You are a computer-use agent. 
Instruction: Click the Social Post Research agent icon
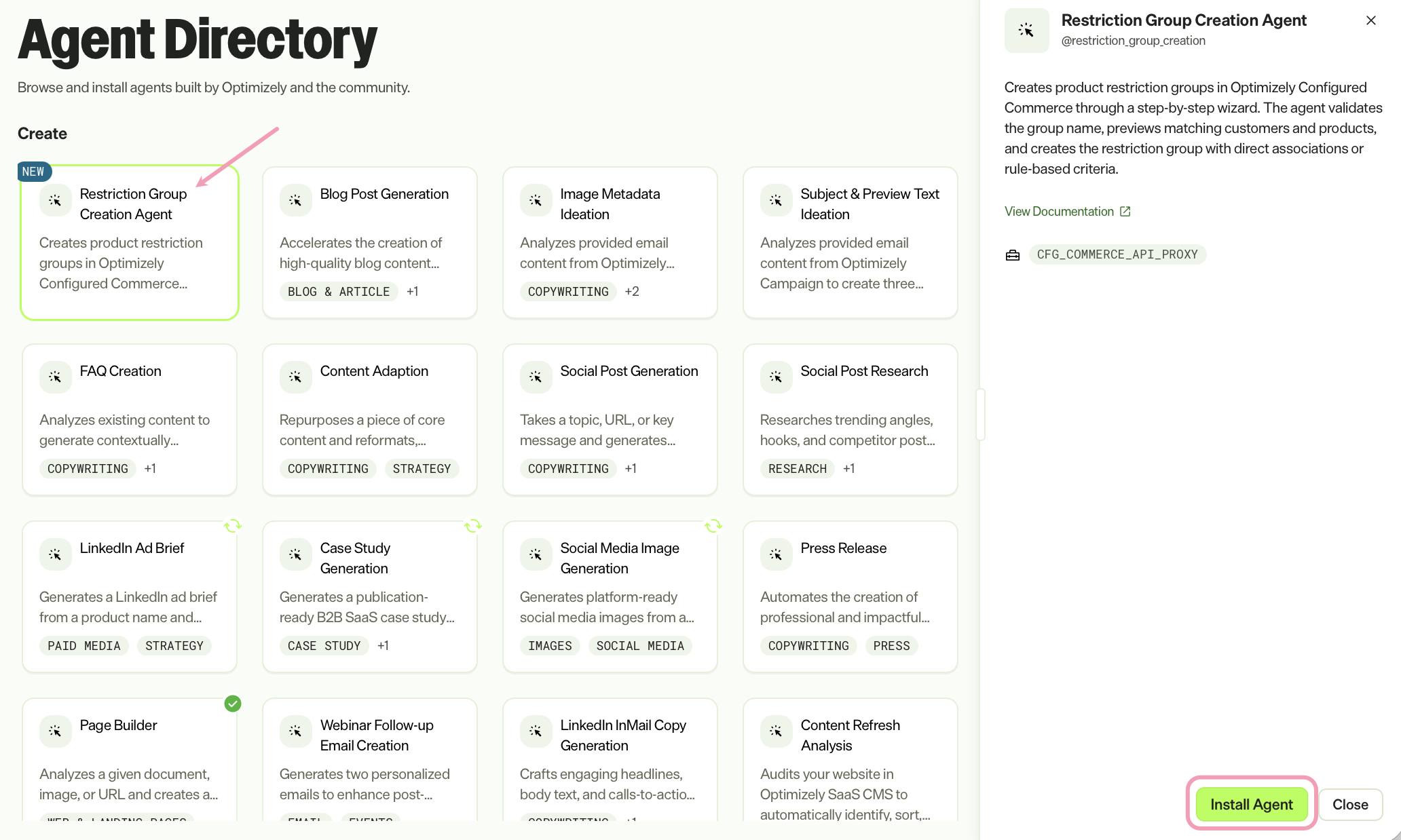pos(777,377)
